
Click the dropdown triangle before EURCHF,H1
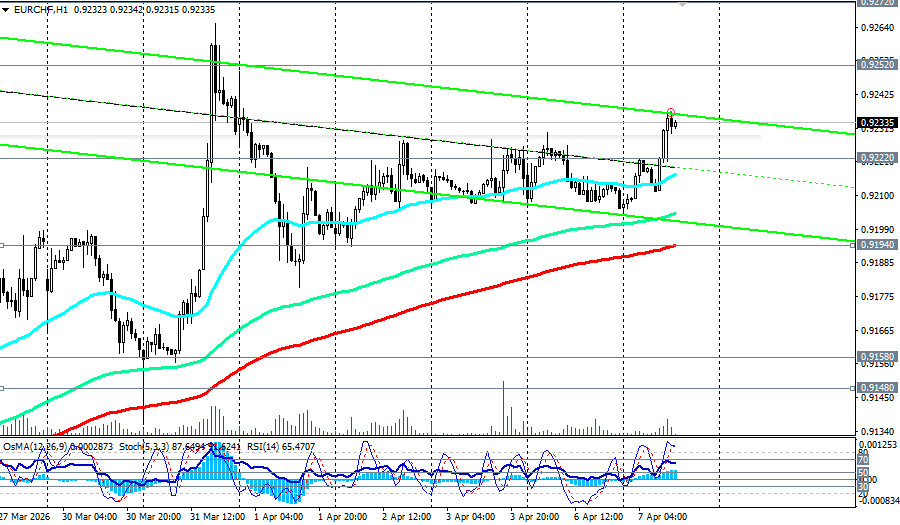click(6, 8)
